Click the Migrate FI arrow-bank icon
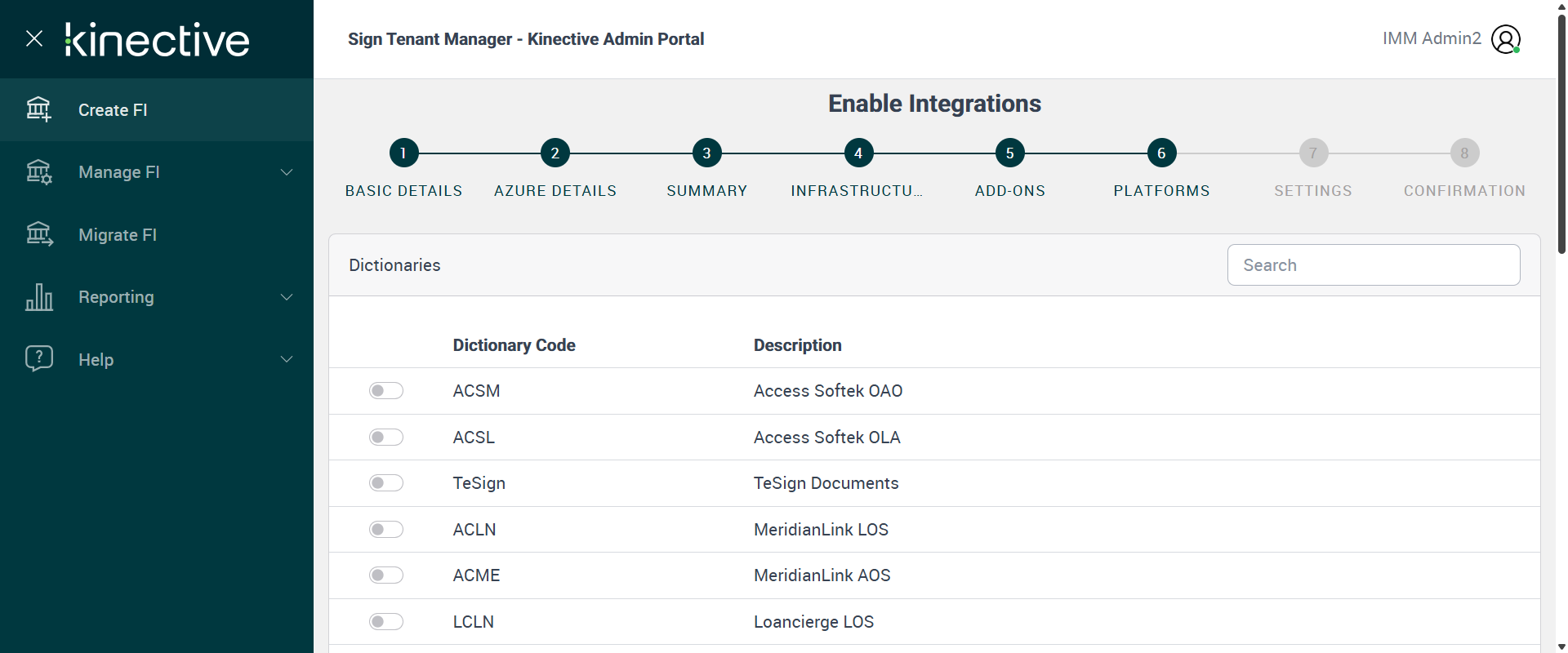Image resolution: width=1568 pixels, height=653 pixels. point(38,234)
